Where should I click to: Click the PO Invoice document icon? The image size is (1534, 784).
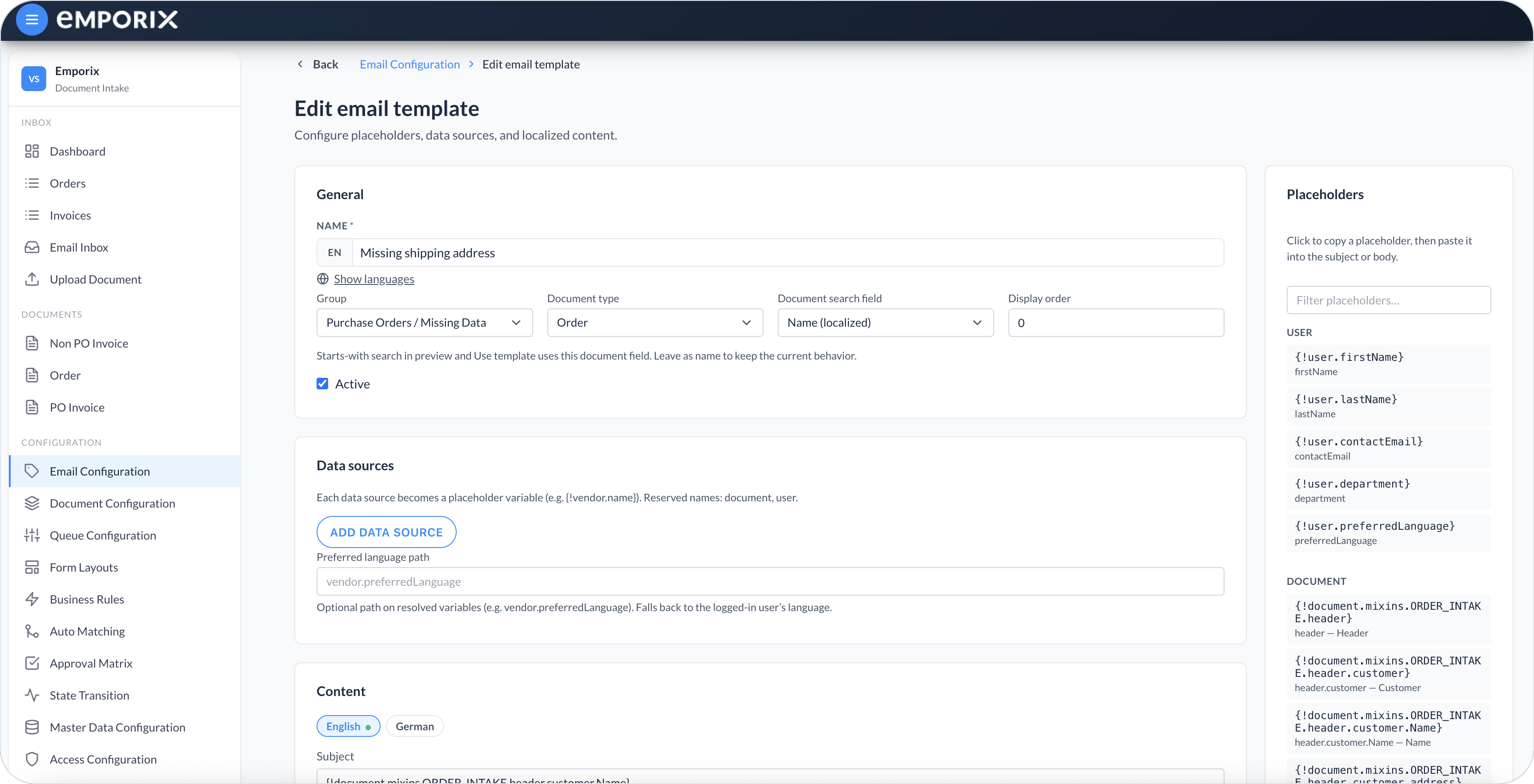[32, 407]
